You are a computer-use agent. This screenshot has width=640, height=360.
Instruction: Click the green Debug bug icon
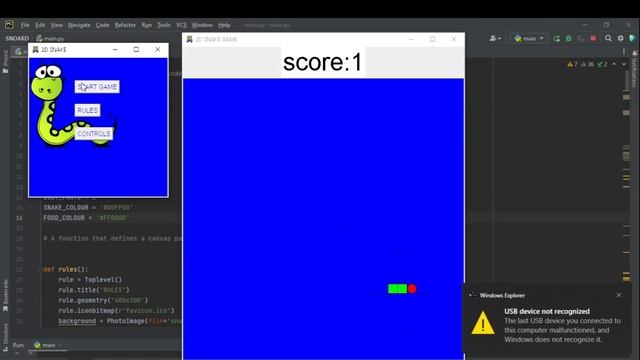[569, 38]
